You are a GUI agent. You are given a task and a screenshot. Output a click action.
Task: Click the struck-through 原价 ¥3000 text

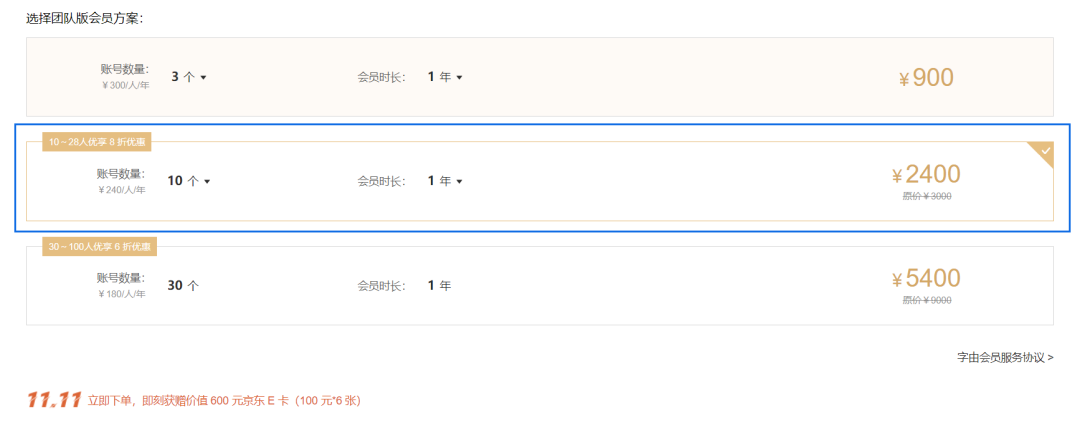(x=926, y=196)
